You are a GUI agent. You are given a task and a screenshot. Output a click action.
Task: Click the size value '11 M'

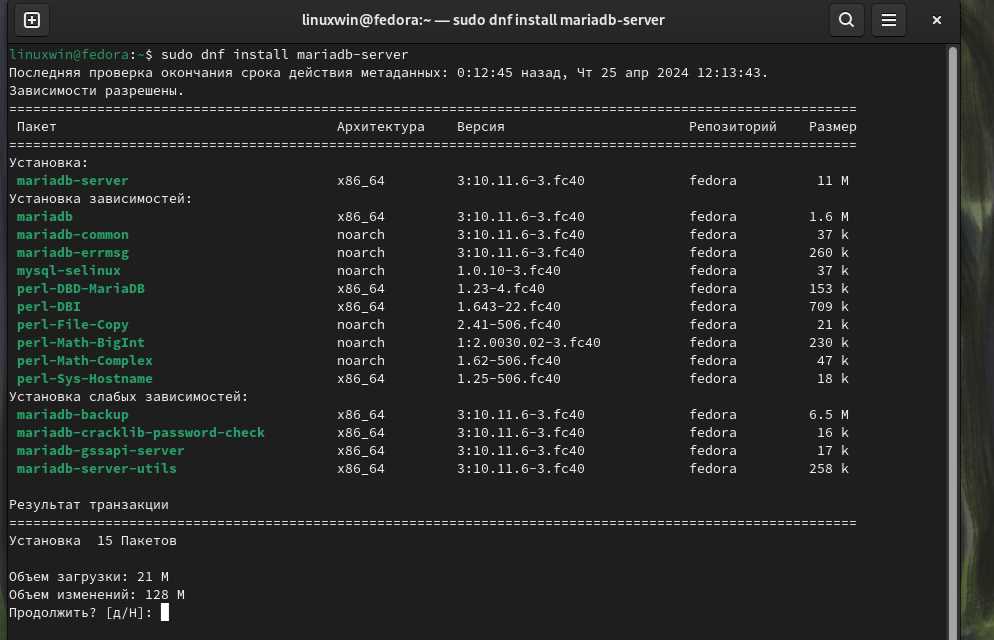point(832,181)
